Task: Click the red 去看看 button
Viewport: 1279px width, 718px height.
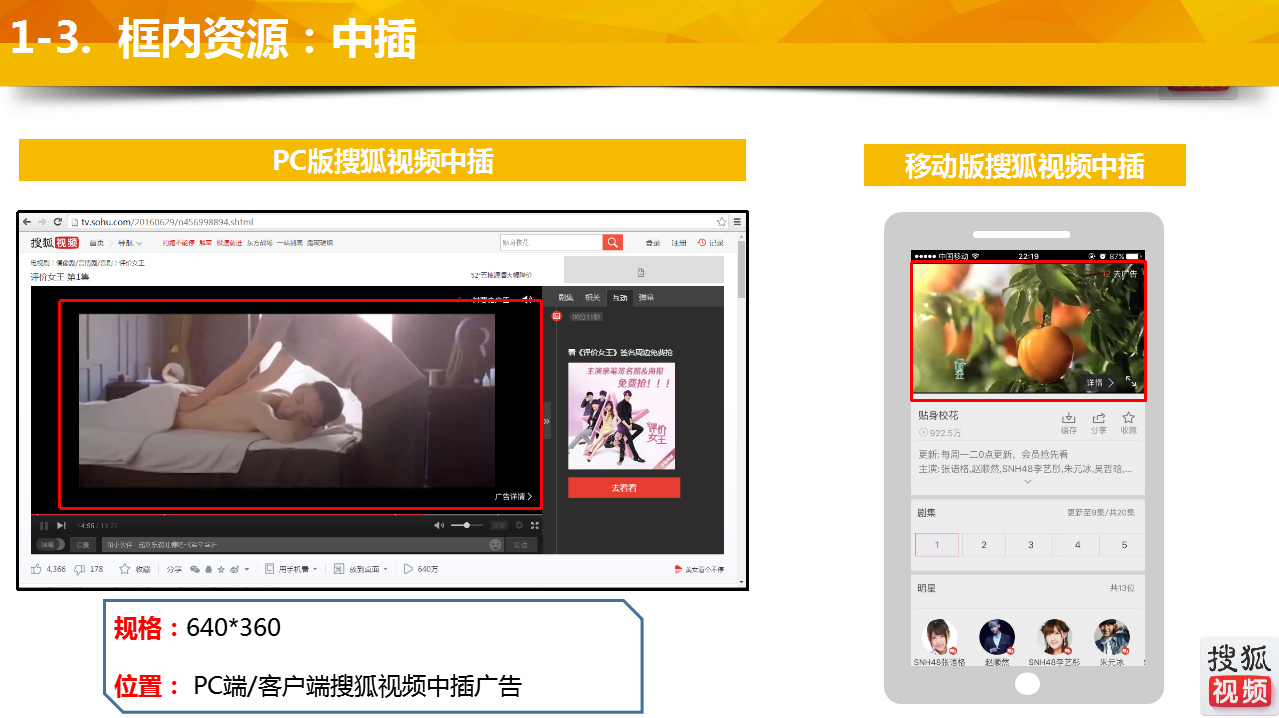Action: [x=624, y=487]
